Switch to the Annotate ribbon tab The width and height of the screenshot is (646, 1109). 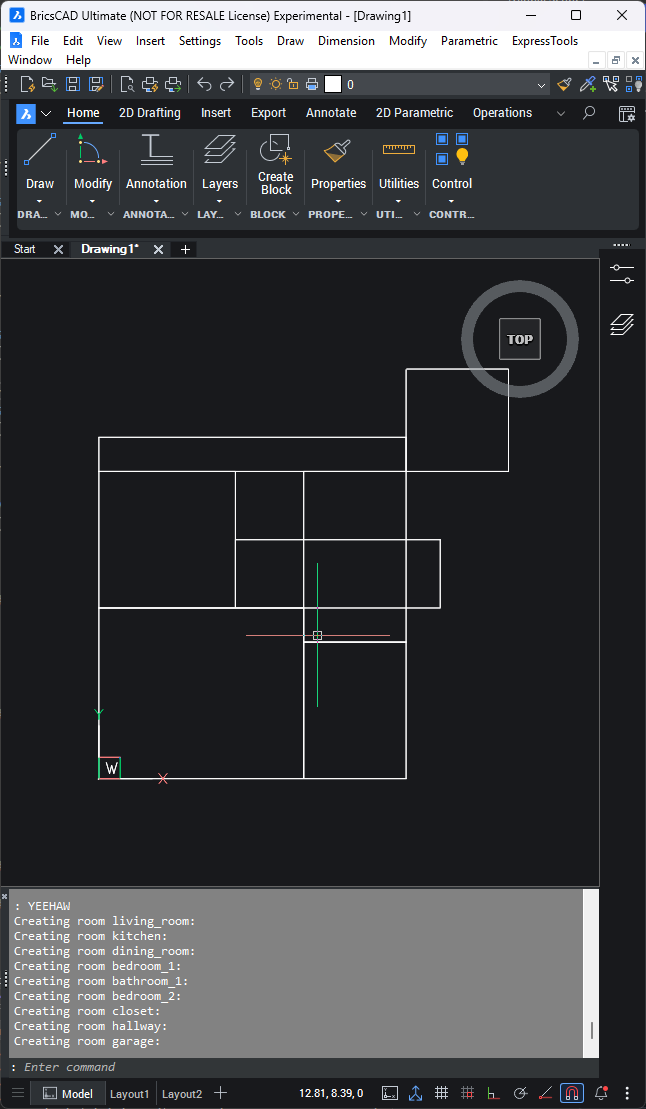click(x=331, y=113)
